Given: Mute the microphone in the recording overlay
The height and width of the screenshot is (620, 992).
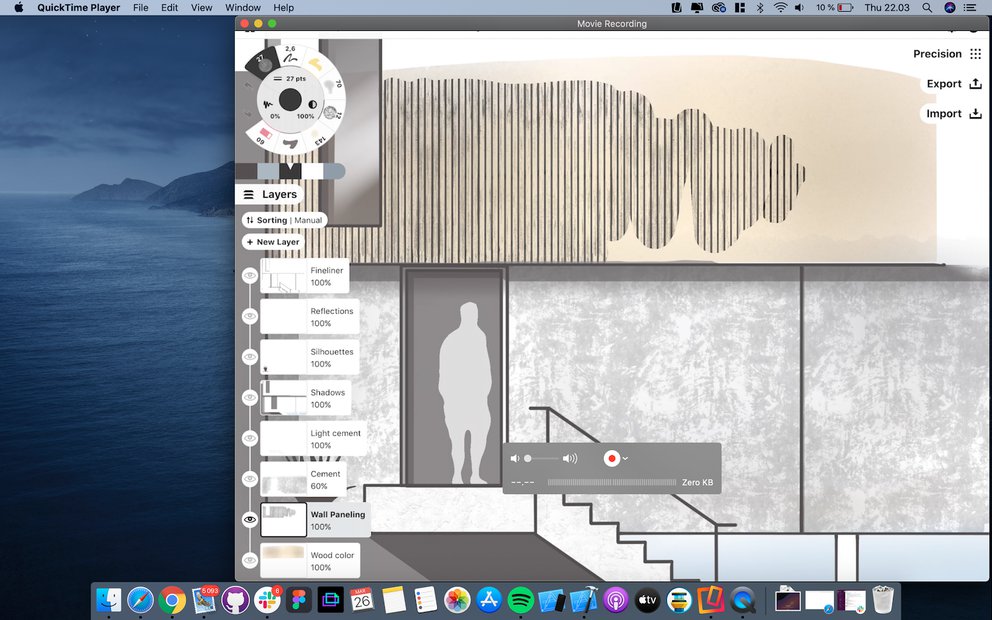Looking at the screenshot, I should click(514, 458).
